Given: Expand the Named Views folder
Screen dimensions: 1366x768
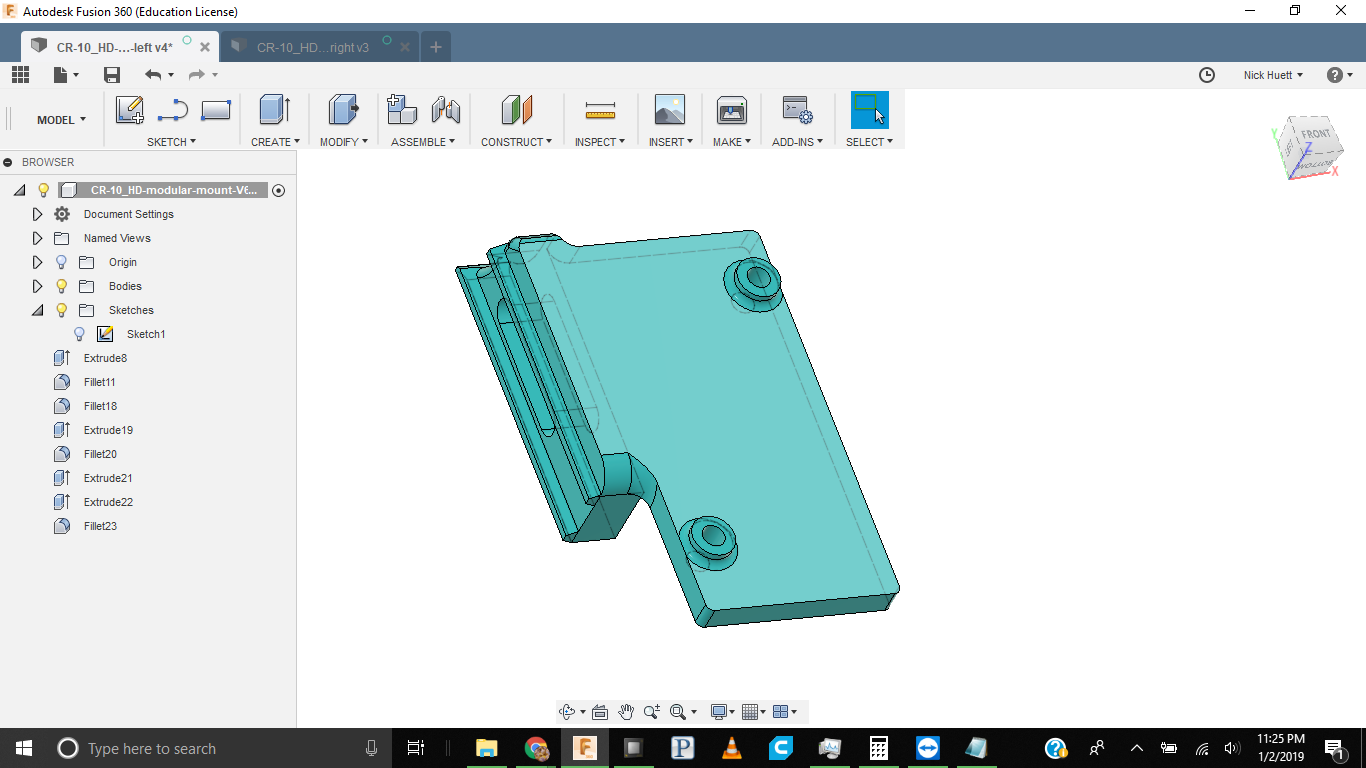Looking at the screenshot, I should point(38,238).
